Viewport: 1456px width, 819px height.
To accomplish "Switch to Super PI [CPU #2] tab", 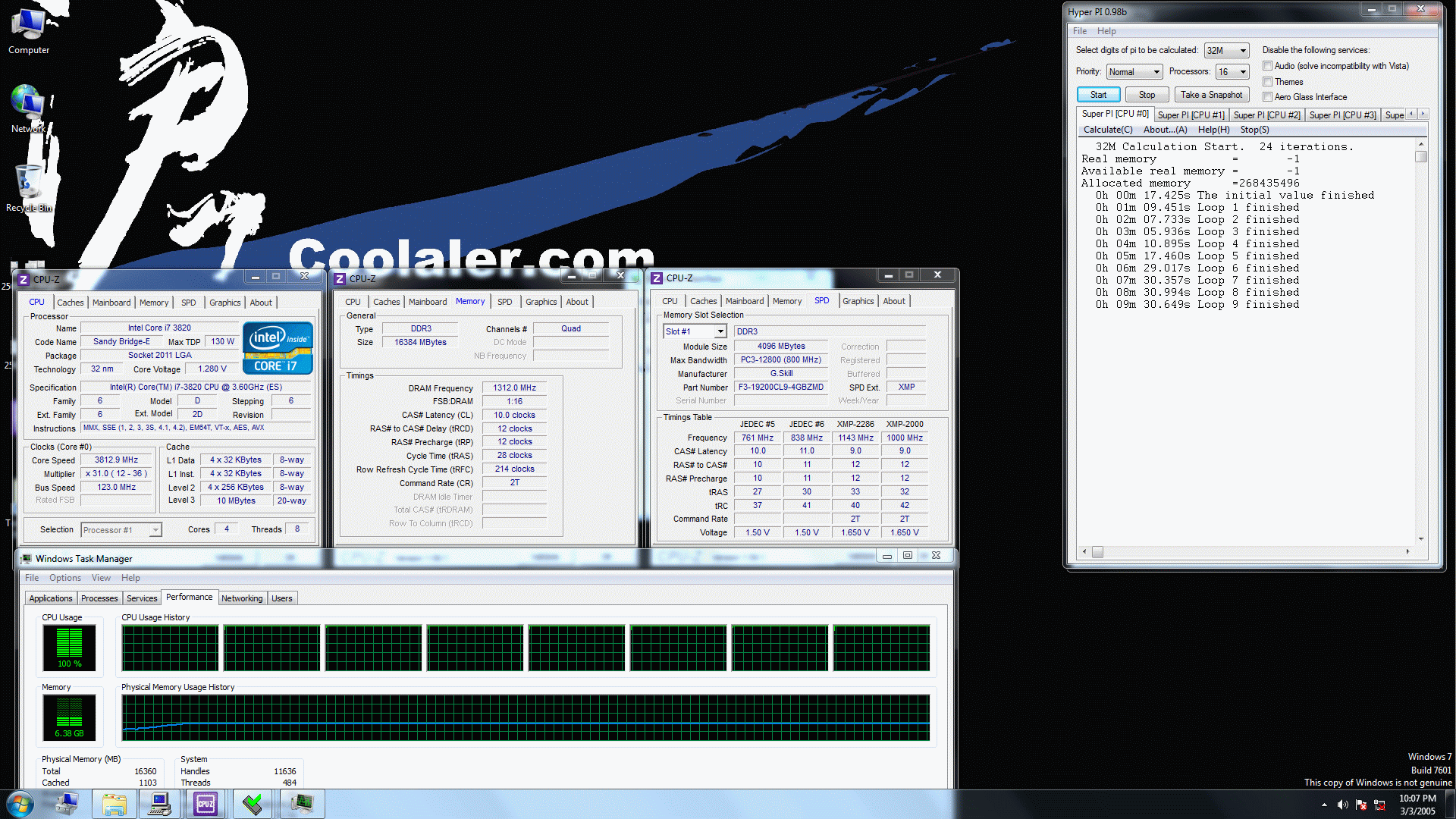I will click(1266, 115).
